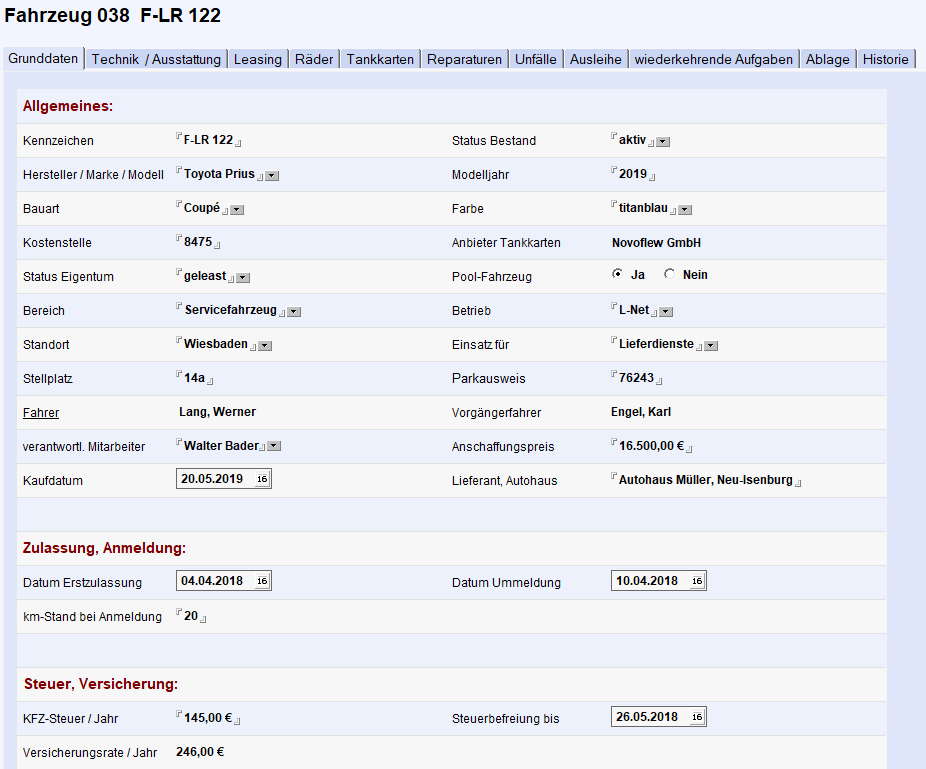Open calendar picker for Steuerbefreiung bis
This screenshot has width=926, height=769.
pos(697,717)
